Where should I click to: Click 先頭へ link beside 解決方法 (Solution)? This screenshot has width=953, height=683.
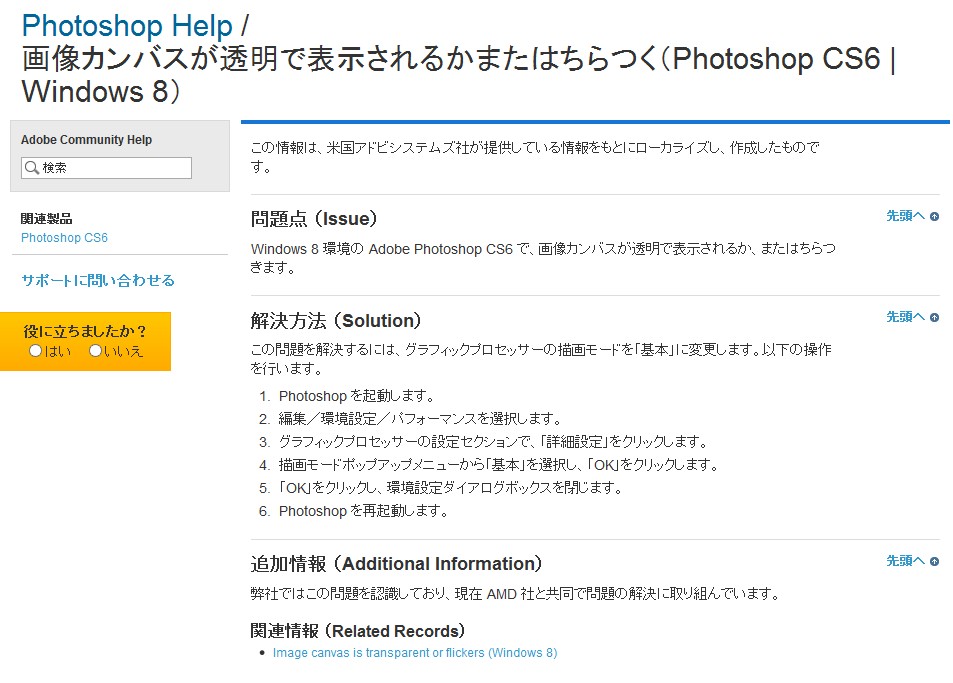[905, 317]
